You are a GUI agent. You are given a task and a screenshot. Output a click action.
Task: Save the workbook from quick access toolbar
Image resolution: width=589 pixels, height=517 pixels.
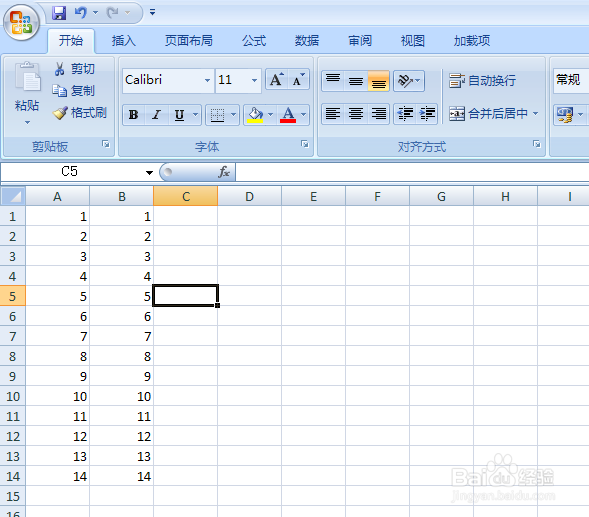point(59,13)
